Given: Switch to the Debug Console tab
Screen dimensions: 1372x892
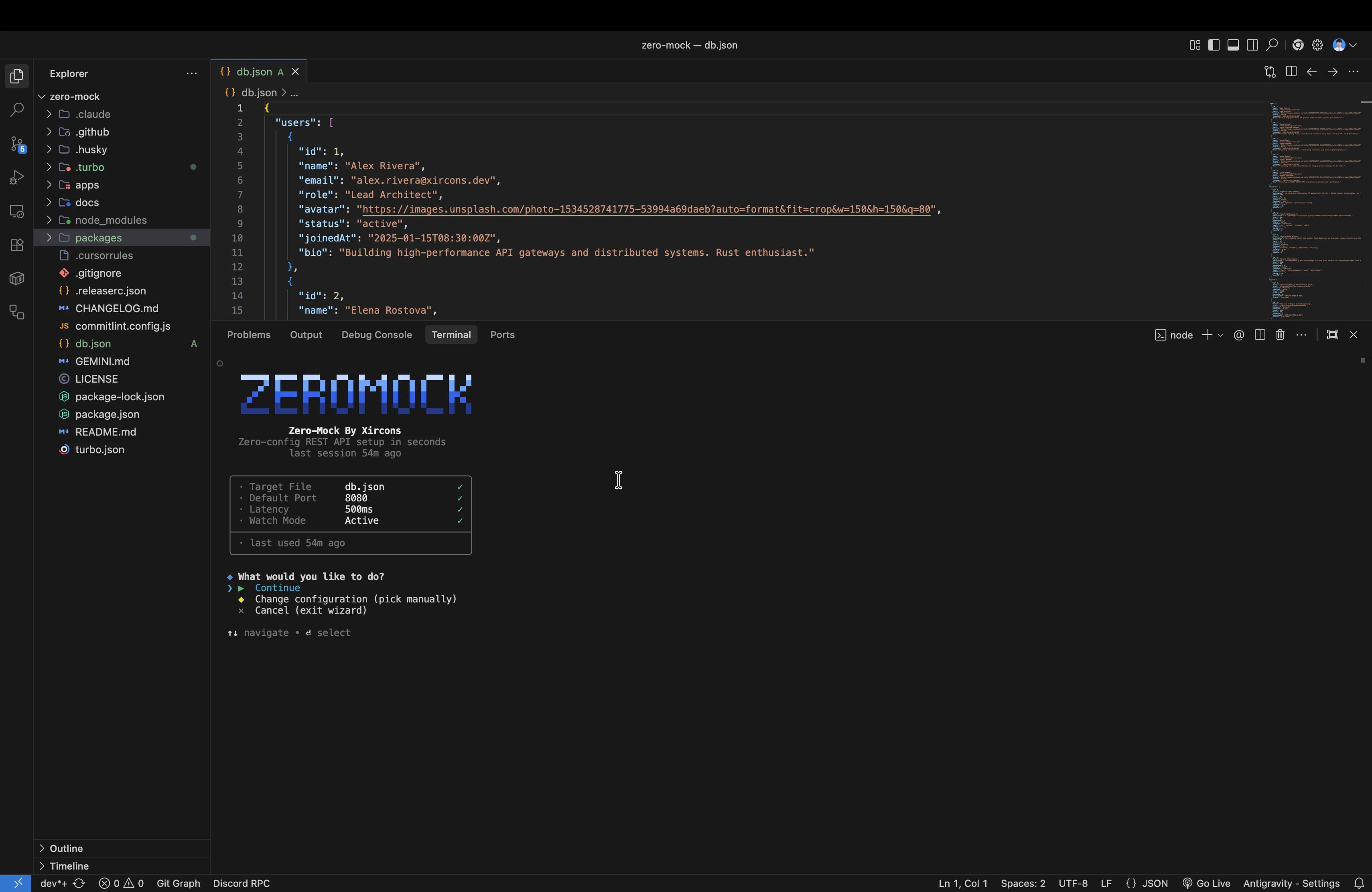Looking at the screenshot, I should tap(376, 335).
